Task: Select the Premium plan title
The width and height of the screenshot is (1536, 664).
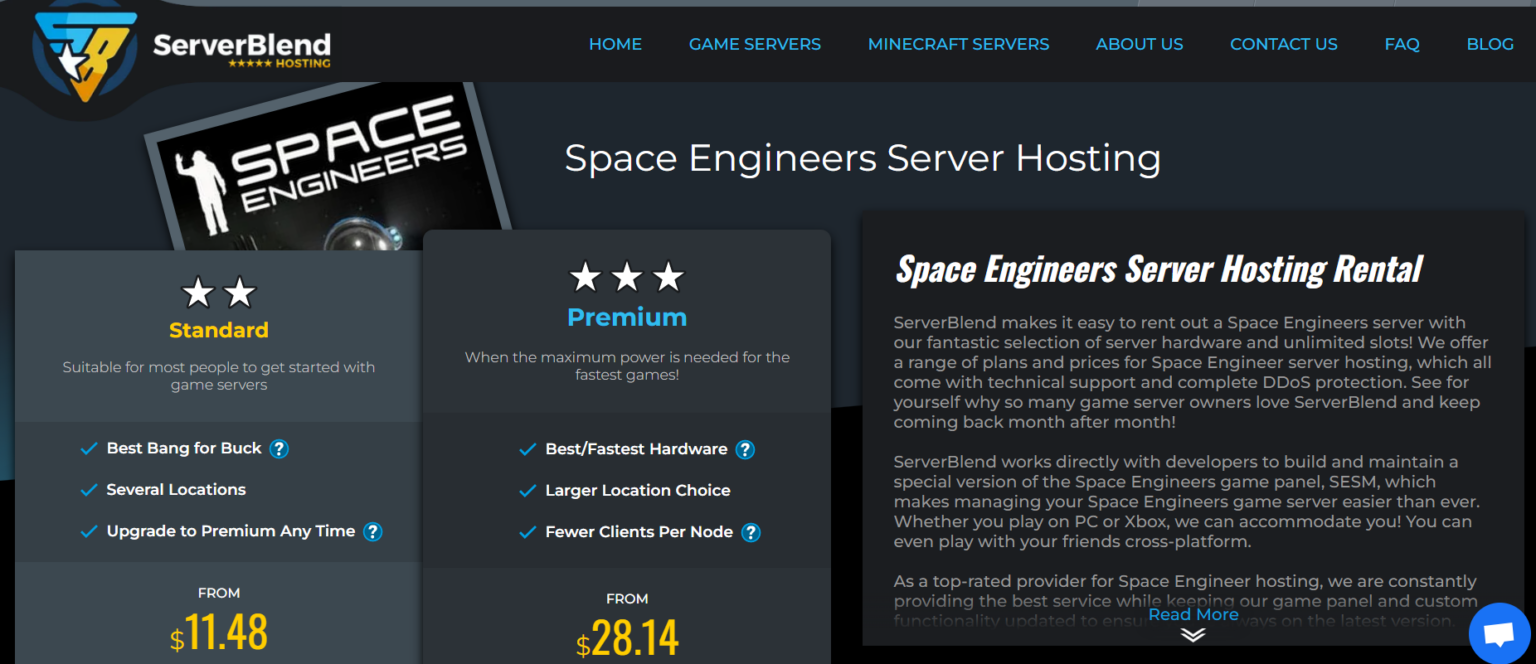Action: pyautogui.click(x=627, y=317)
